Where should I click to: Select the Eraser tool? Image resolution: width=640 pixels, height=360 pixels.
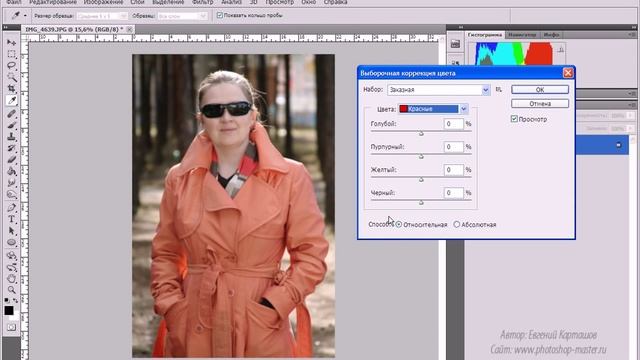tap(11, 160)
